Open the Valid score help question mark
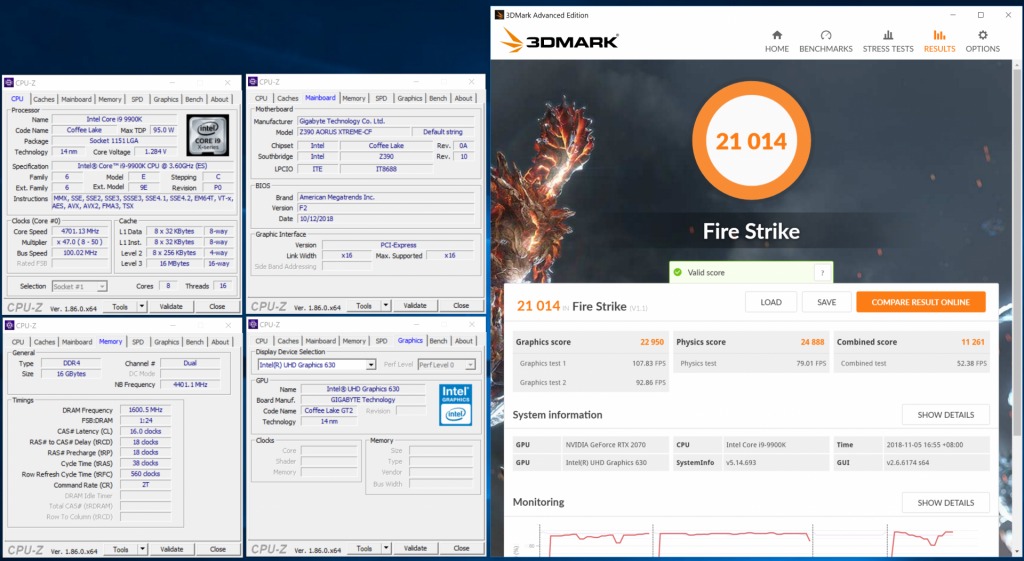Image resolution: width=1024 pixels, height=561 pixels. 822,272
